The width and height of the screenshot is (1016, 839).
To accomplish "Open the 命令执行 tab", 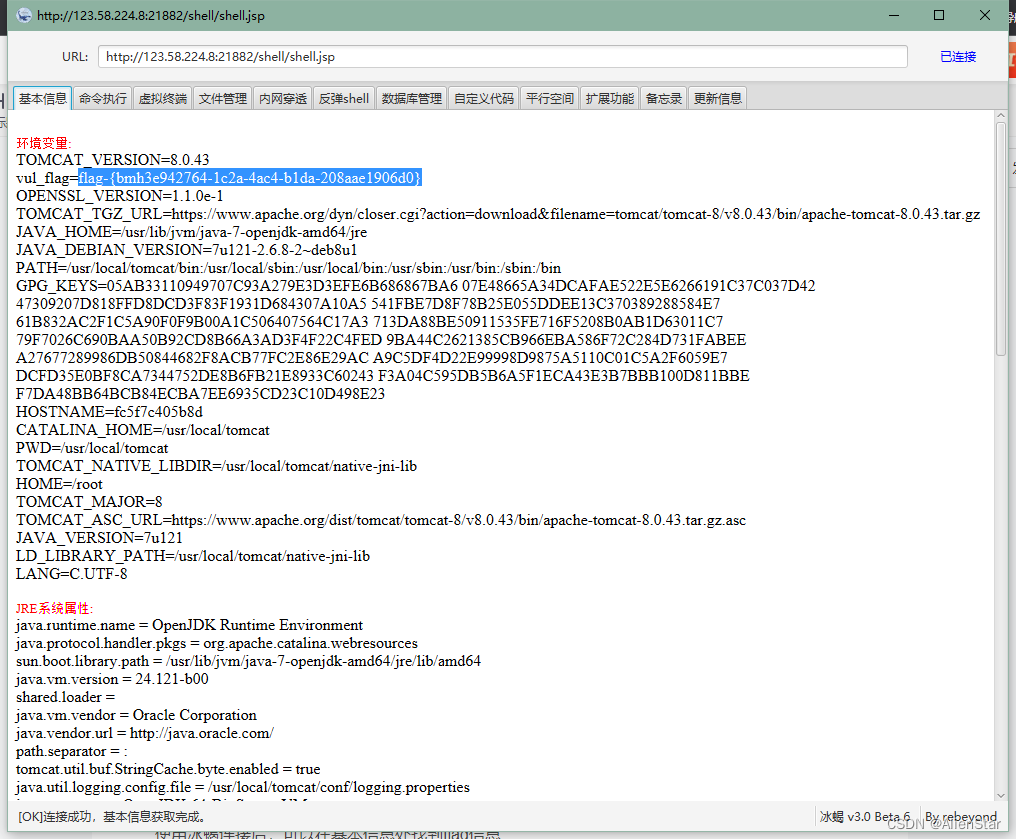I will pos(103,98).
